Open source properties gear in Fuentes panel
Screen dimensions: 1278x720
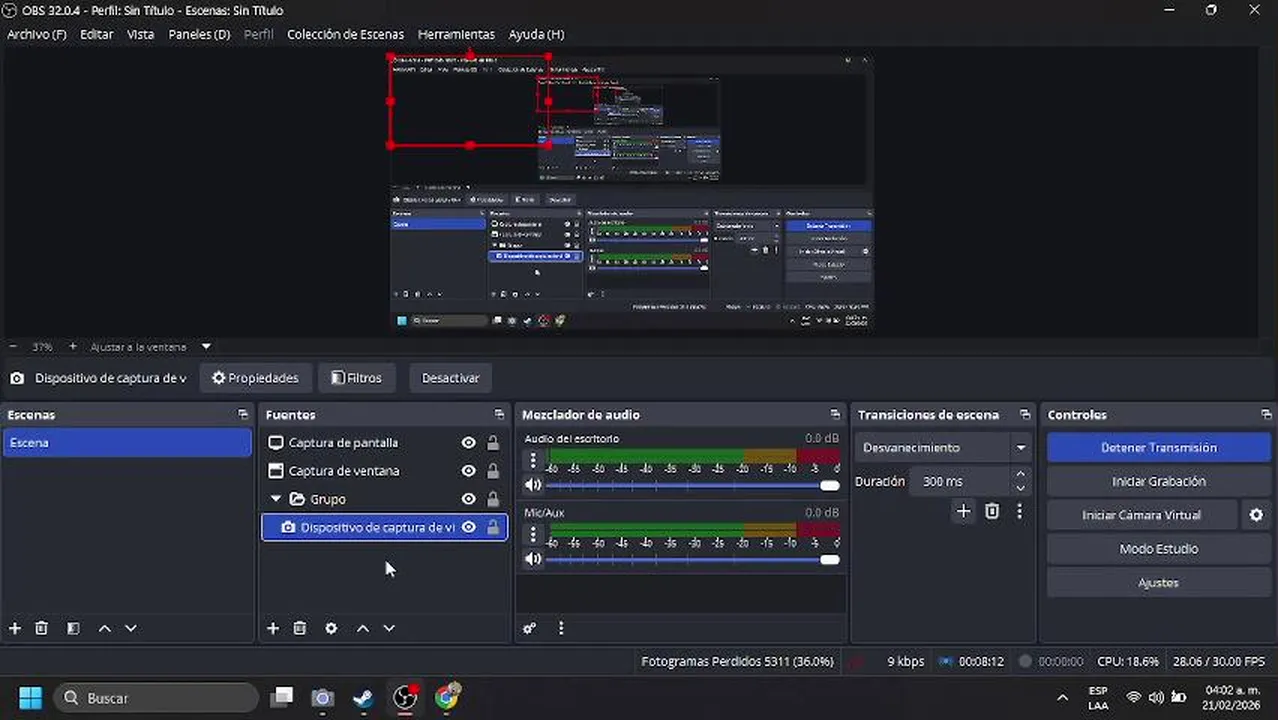click(x=331, y=628)
